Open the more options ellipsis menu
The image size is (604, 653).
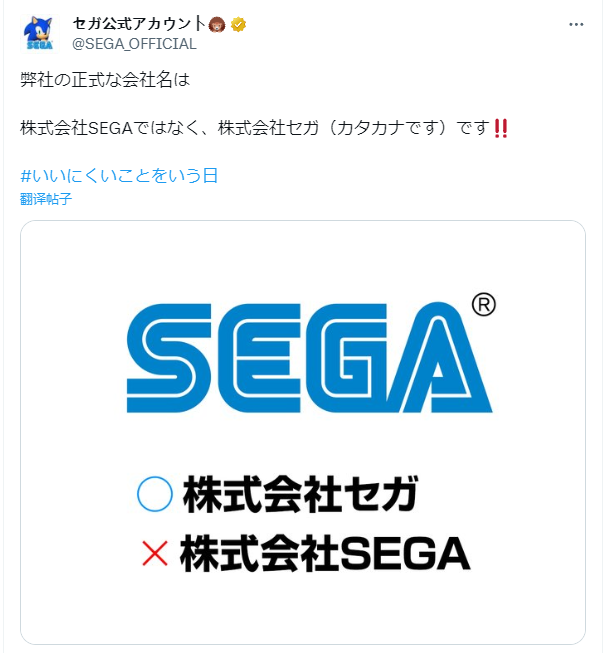click(x=577, y=23)
